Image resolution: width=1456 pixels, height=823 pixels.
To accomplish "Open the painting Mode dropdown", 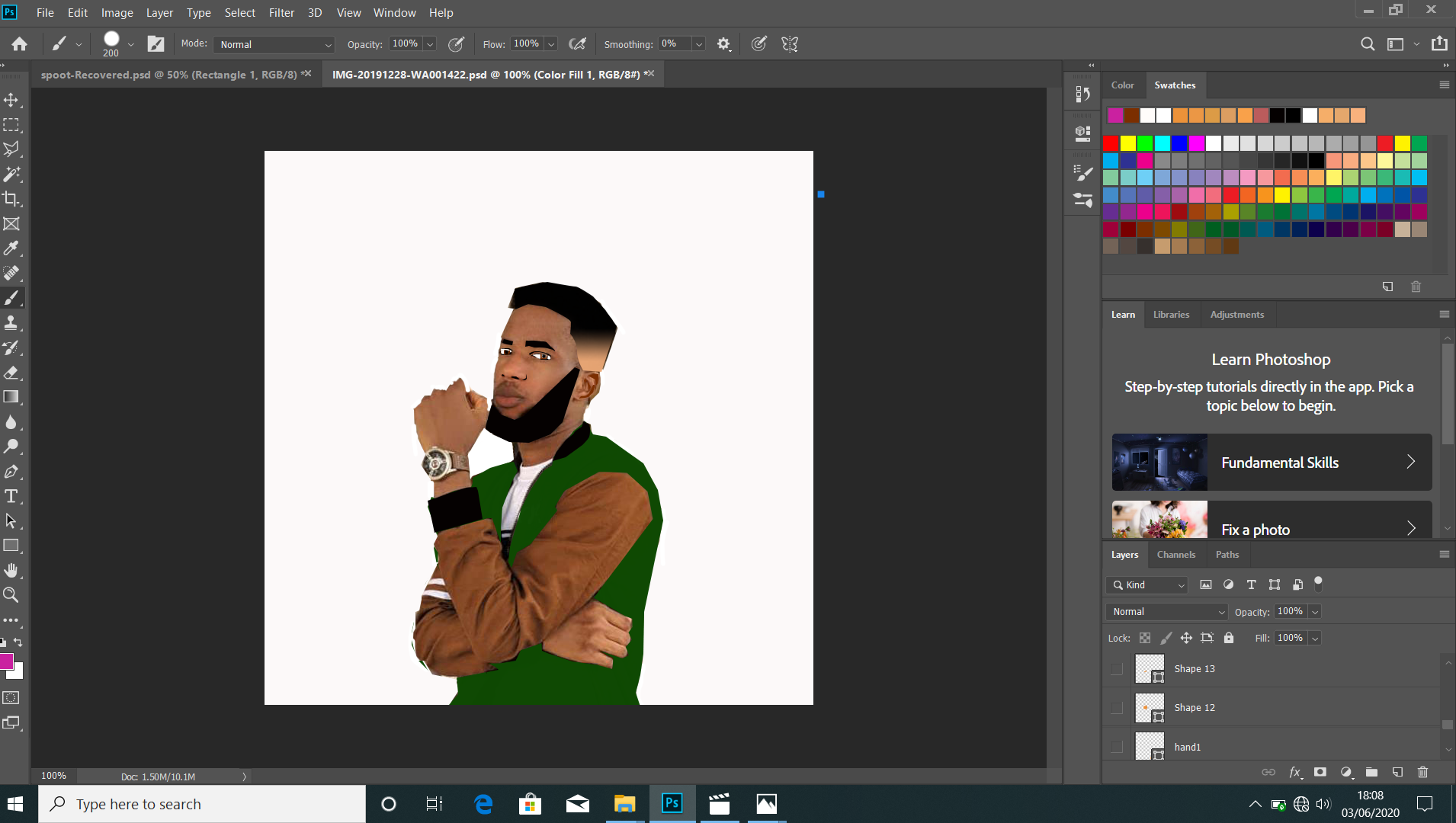I will pyautogui.click(x=274, y=44).
